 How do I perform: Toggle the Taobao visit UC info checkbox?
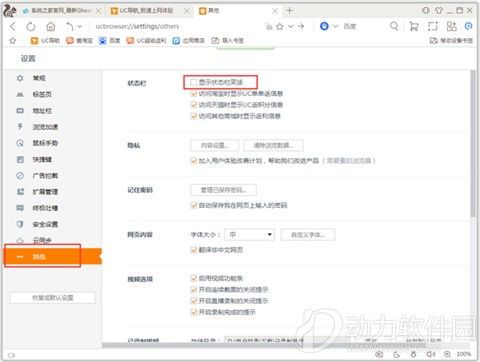tap(194, 94)
